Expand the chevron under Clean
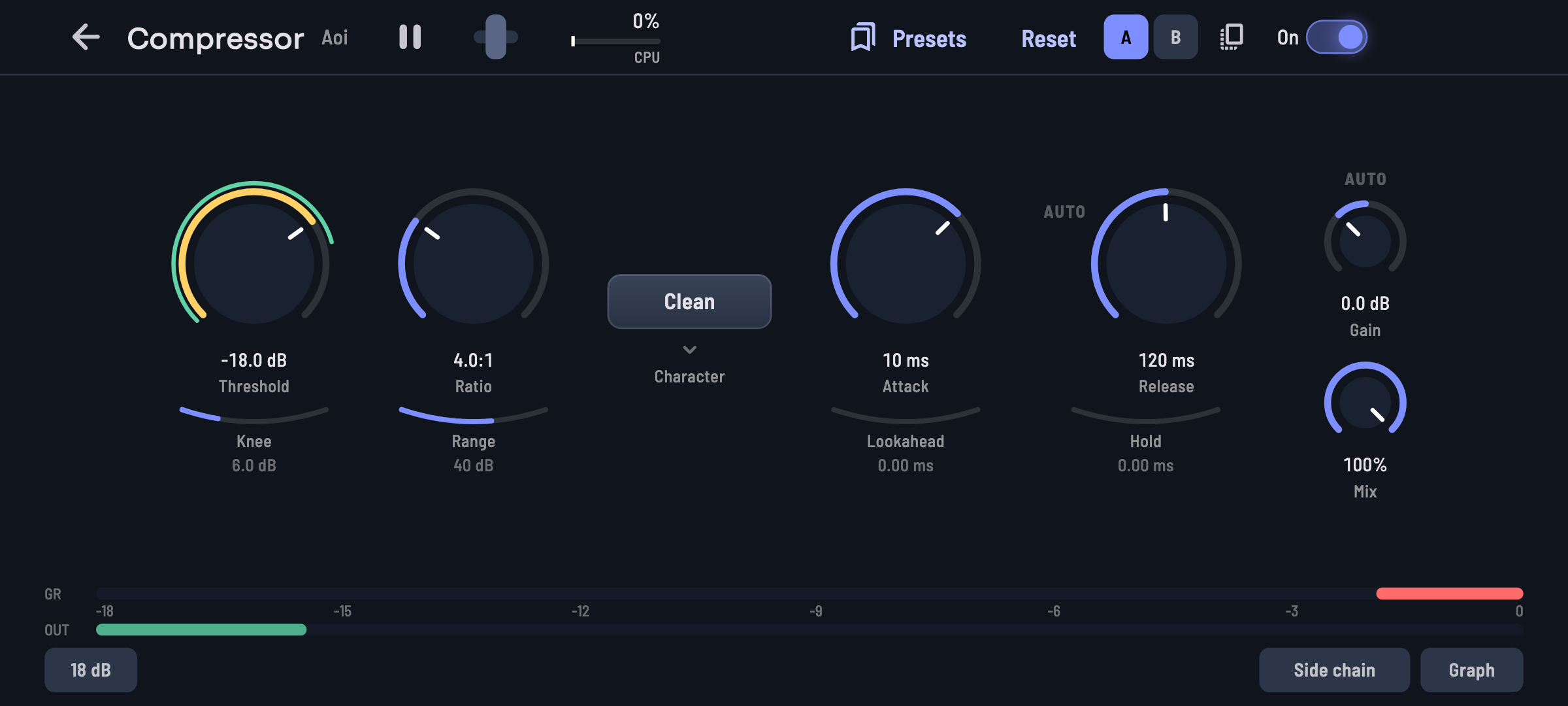1568x706 pixels. (x=689, y=350)
